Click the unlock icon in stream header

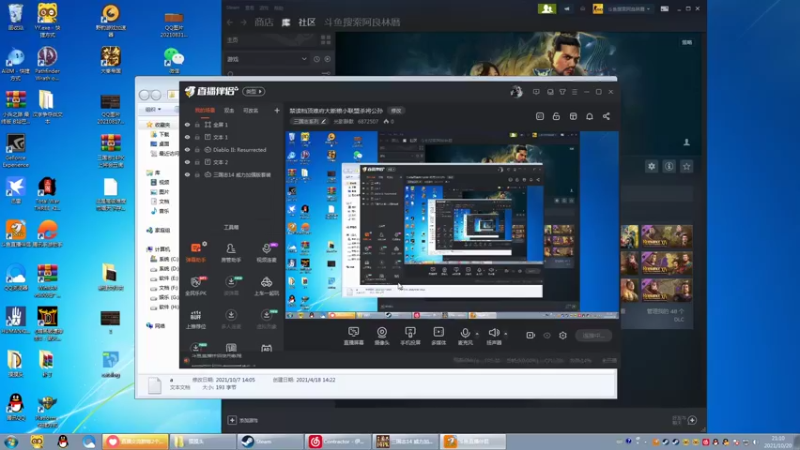click(x=556, y=116)
